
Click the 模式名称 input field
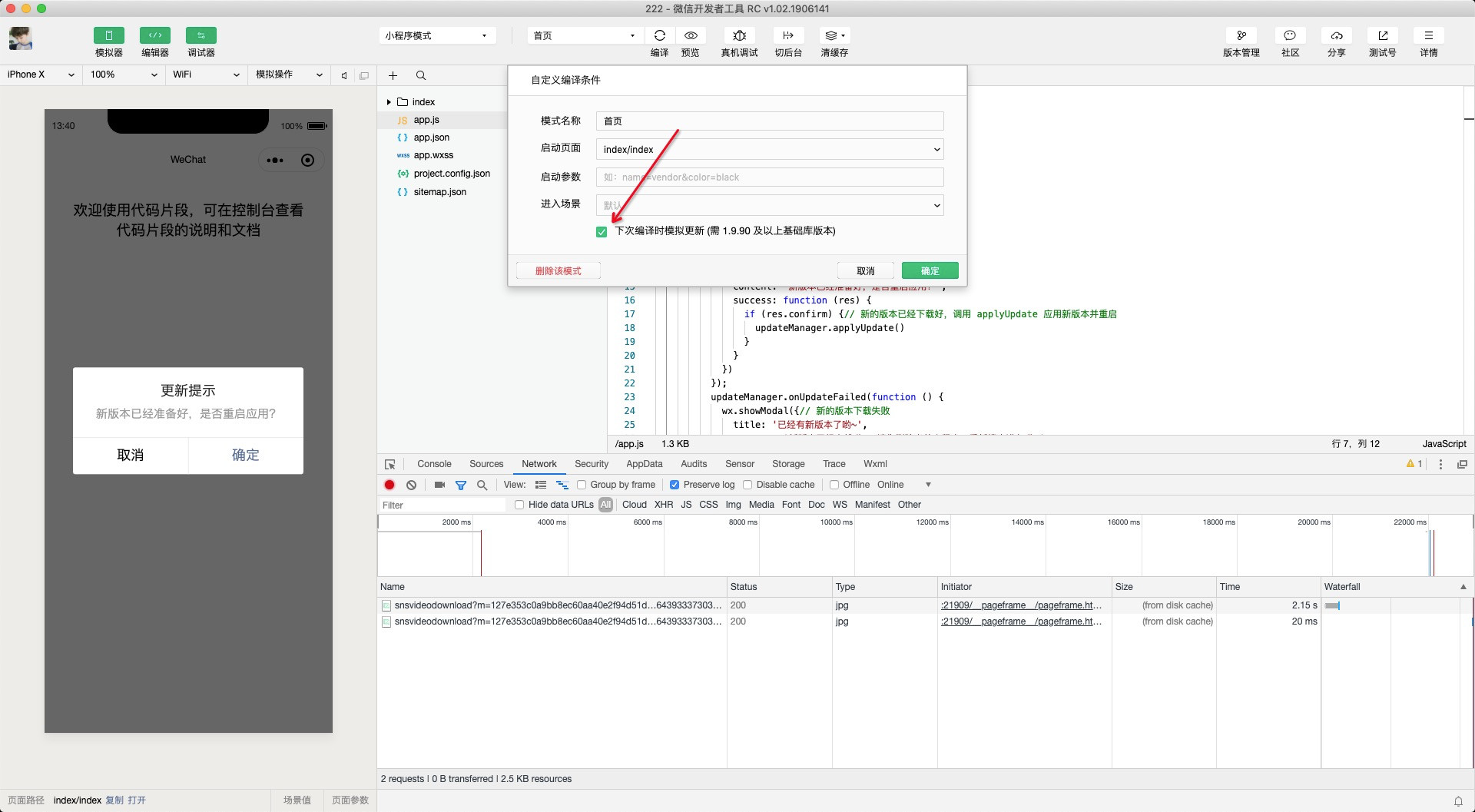(x=770, y=121)
